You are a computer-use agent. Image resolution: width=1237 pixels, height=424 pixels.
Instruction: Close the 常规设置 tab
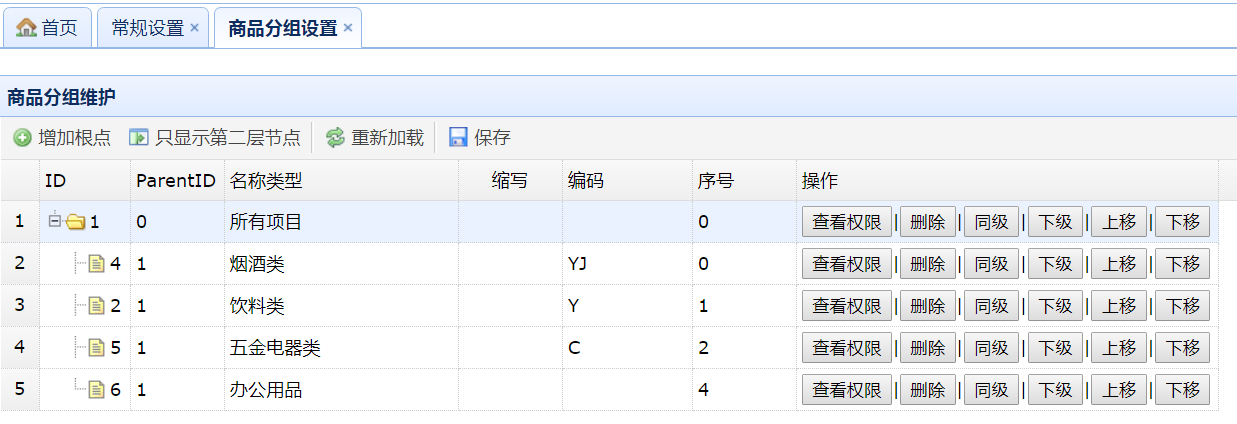[x=194, y=28]
